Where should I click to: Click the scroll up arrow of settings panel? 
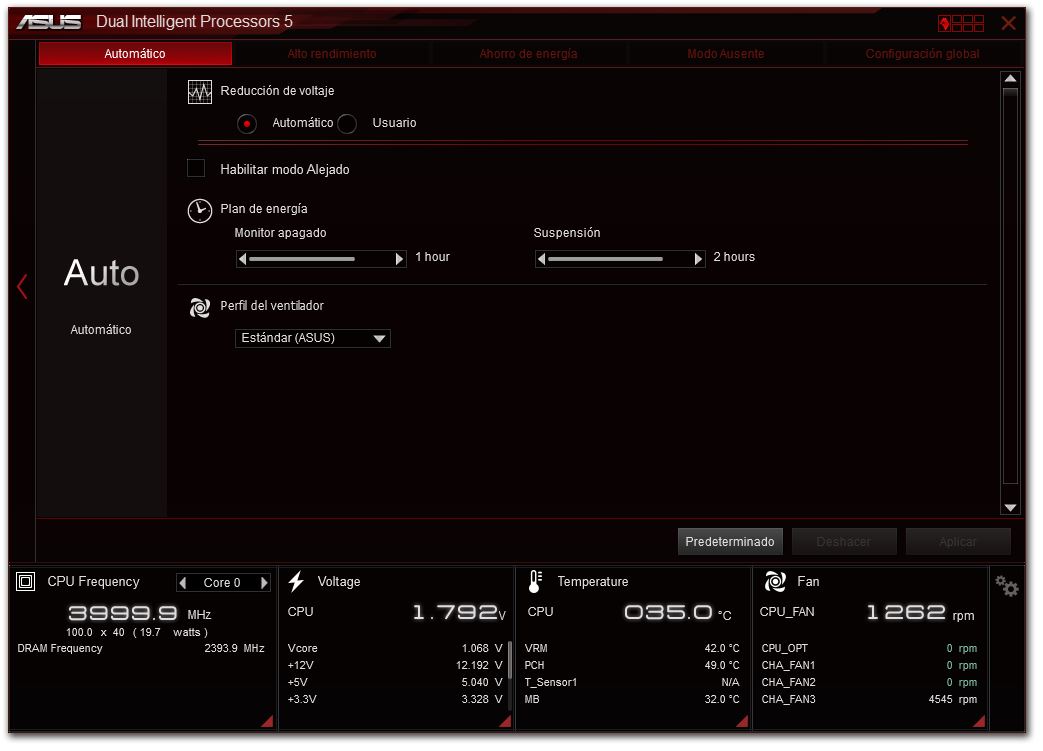[x=1010, y=79]
